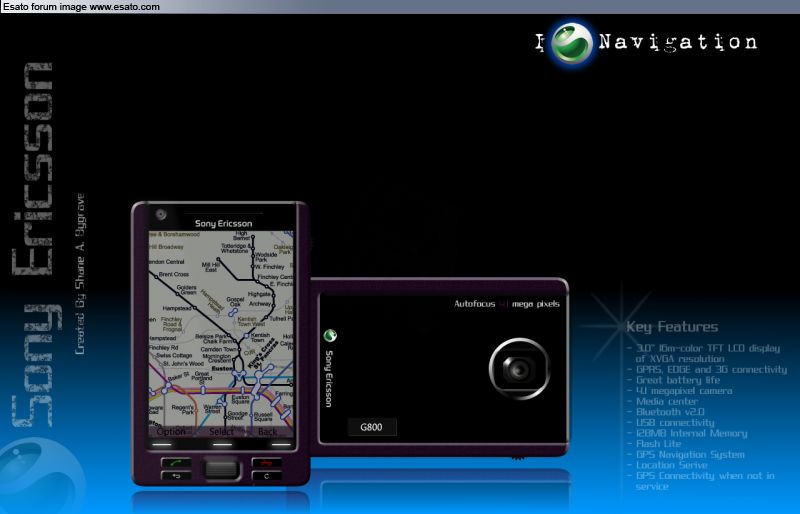
Task: Hit the back arrow key below the call key
Action: 177,476
